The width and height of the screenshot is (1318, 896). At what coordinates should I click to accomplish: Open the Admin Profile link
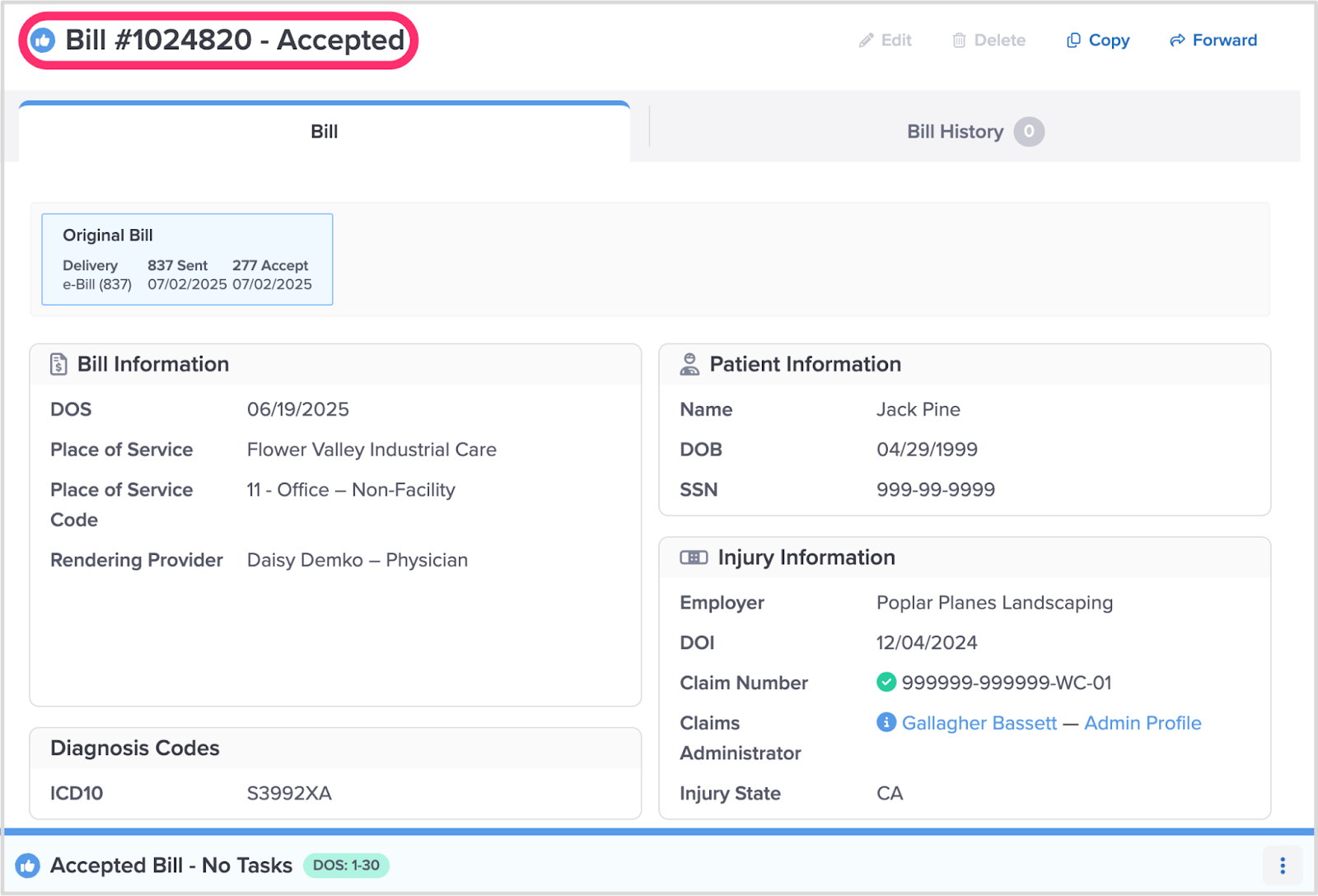pyautogui.click(x=1143, y=723)
